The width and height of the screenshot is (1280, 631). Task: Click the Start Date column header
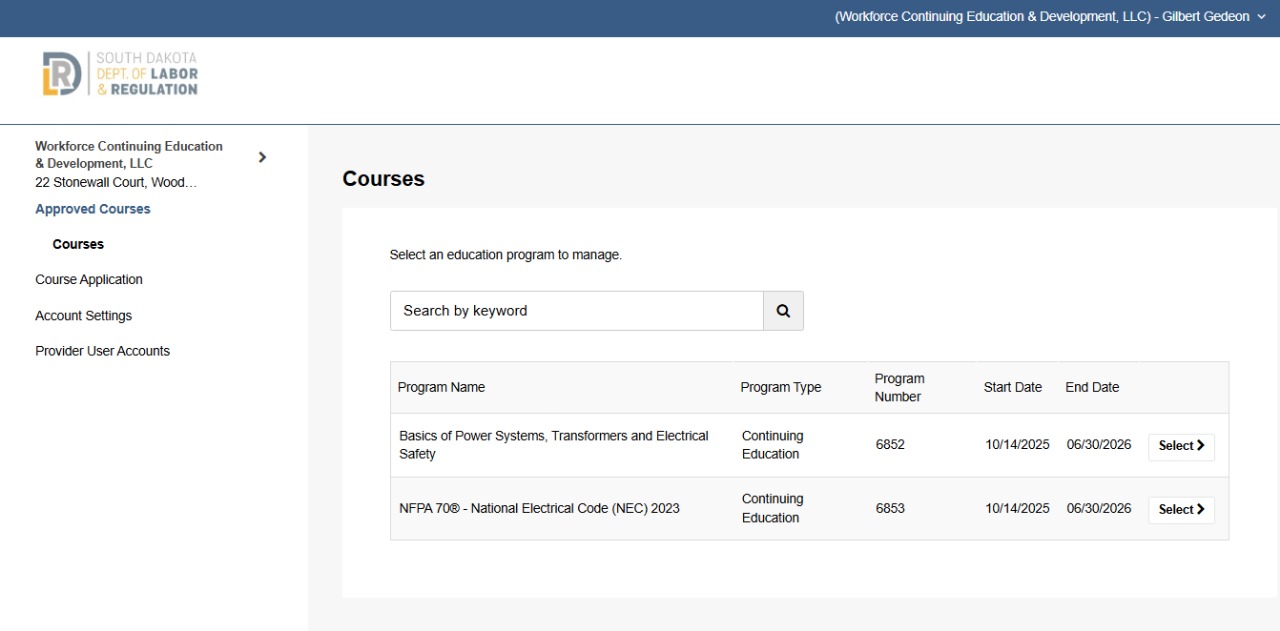(1012, 387)
